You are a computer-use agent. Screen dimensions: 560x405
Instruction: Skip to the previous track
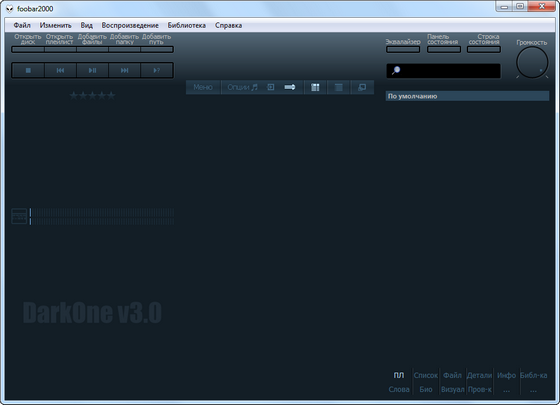tap(60, 70)
